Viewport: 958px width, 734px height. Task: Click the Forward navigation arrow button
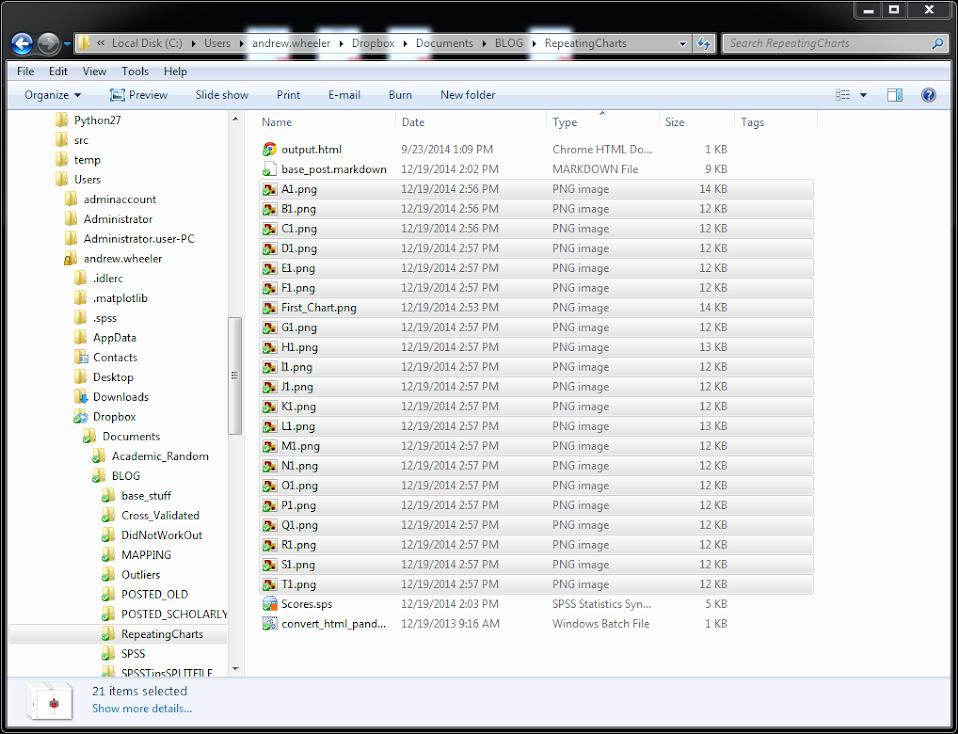point(48,43)
